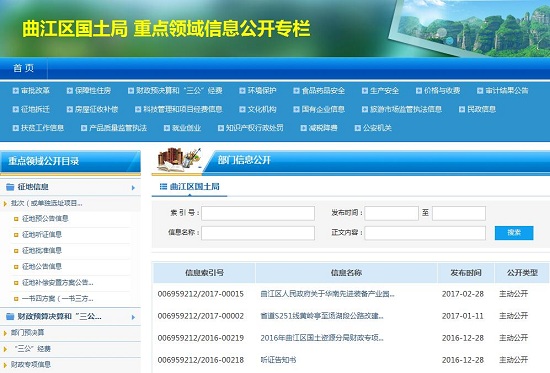550x373 pixels.
Task: Expand the 财政预算决算和“三公” section arrow
Action: (x=133, y=317)
